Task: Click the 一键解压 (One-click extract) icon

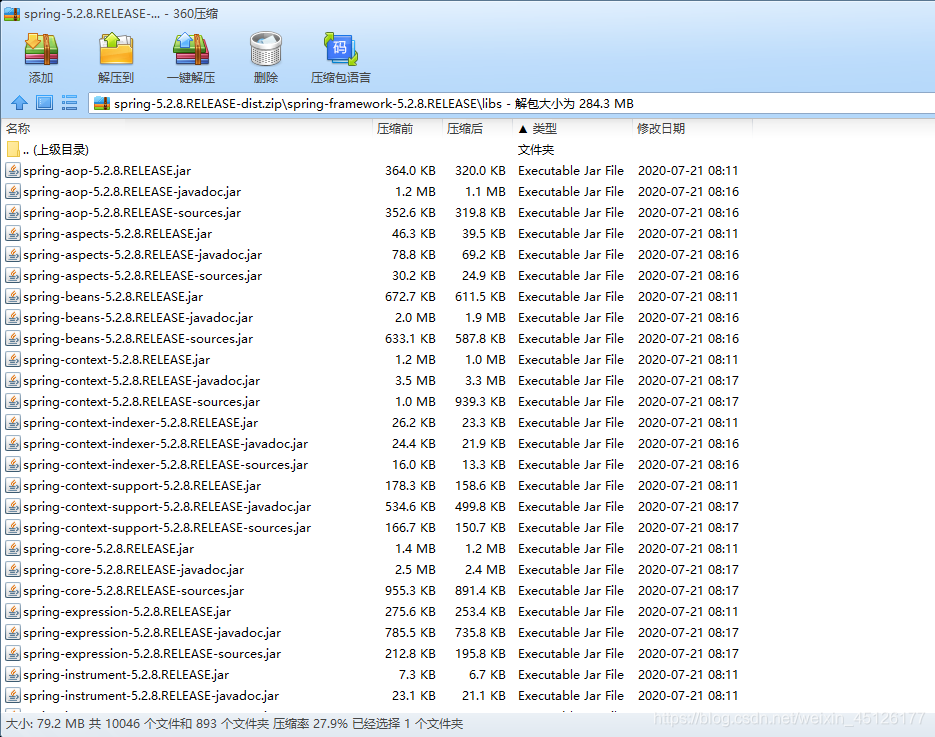Action: (191, 49)
